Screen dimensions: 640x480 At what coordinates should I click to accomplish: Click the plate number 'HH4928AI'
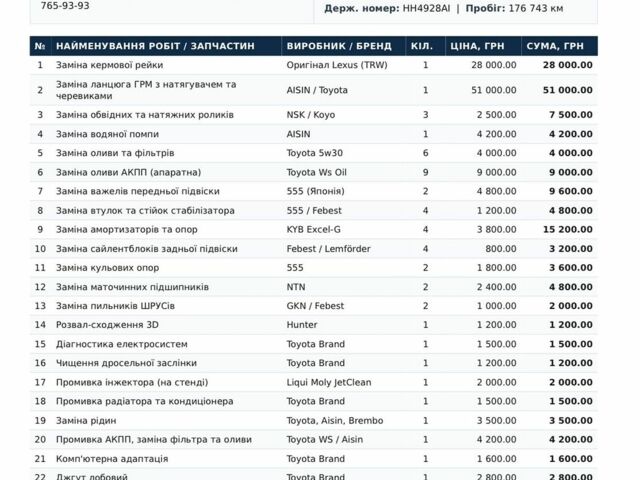coord(426,9)
